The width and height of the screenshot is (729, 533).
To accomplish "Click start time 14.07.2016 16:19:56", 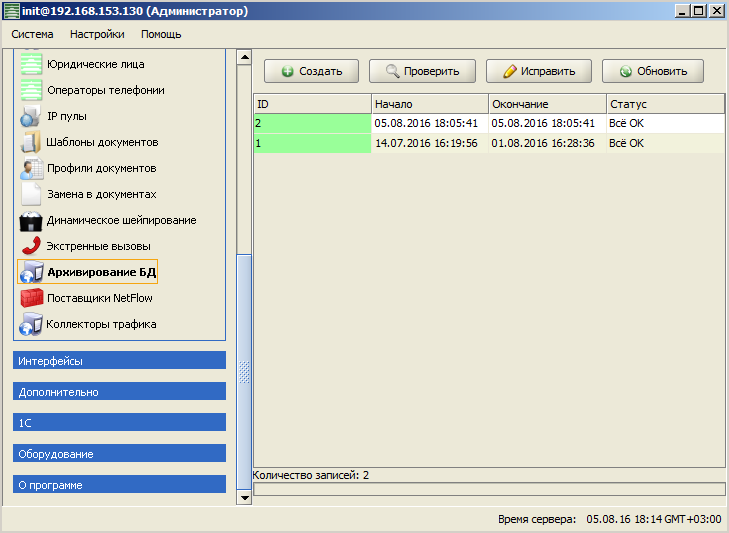I will point(426,143).
